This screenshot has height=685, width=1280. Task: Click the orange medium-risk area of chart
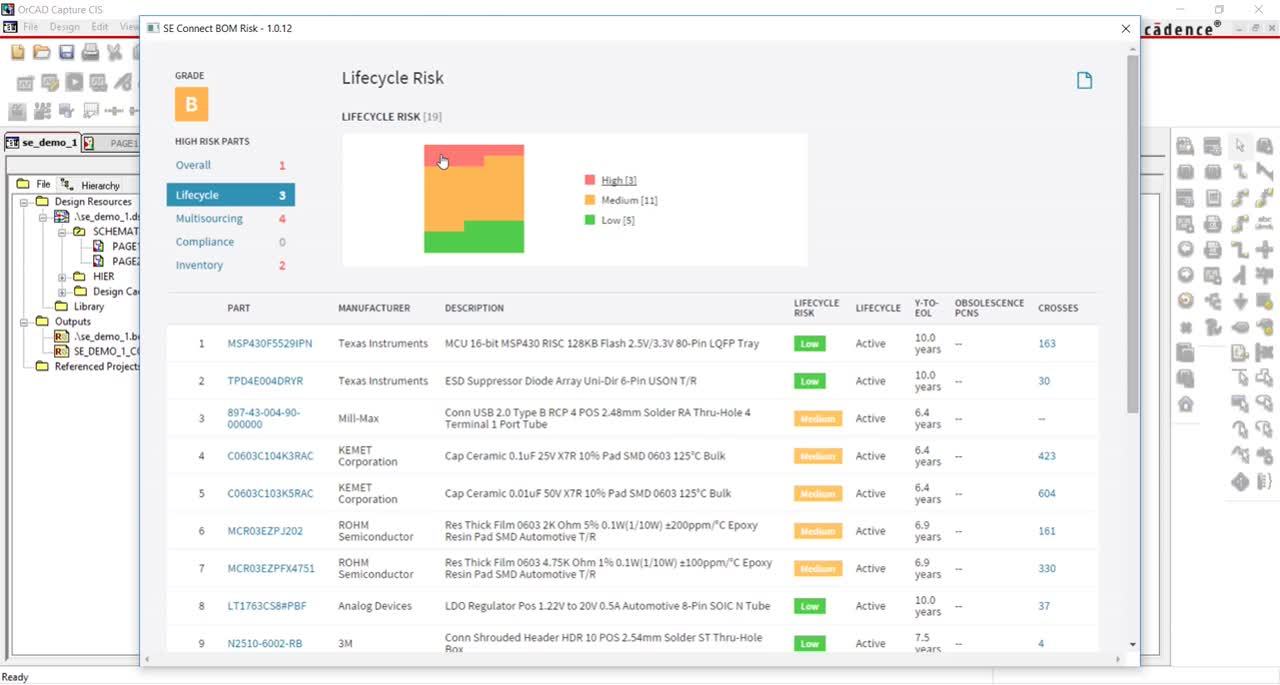point(474,195)
